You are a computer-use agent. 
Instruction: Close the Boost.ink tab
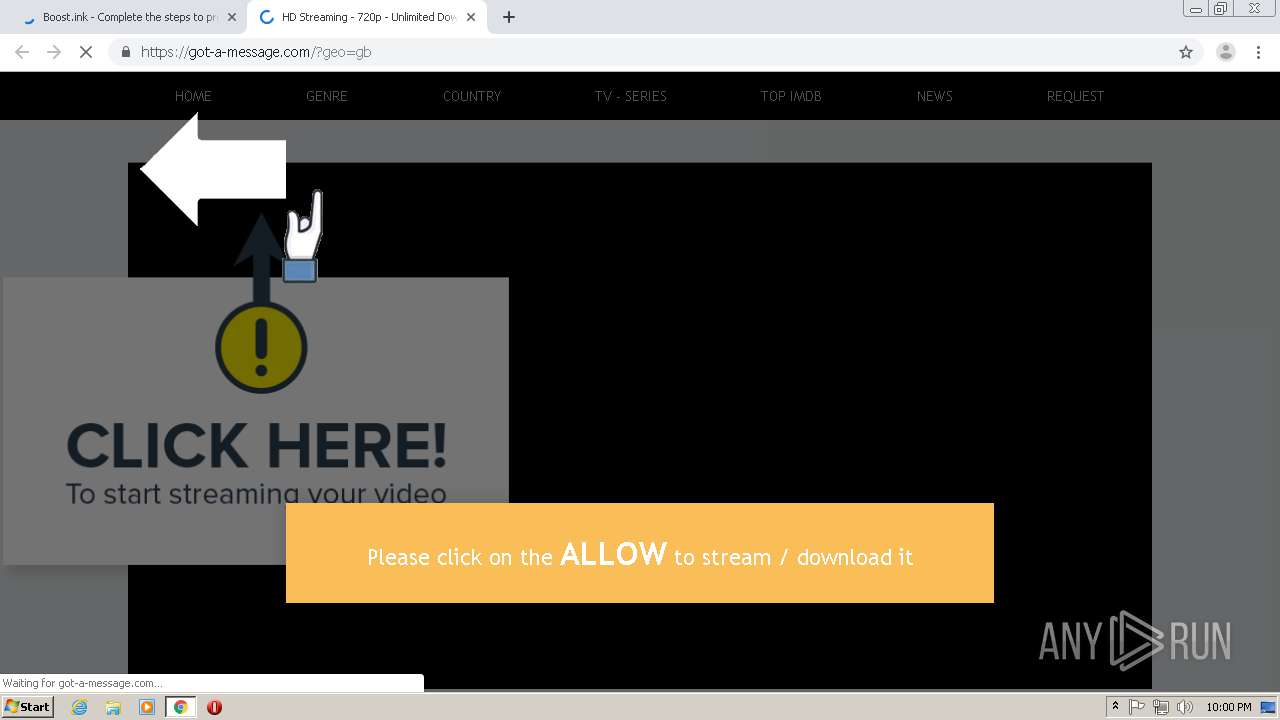[232, 17]
